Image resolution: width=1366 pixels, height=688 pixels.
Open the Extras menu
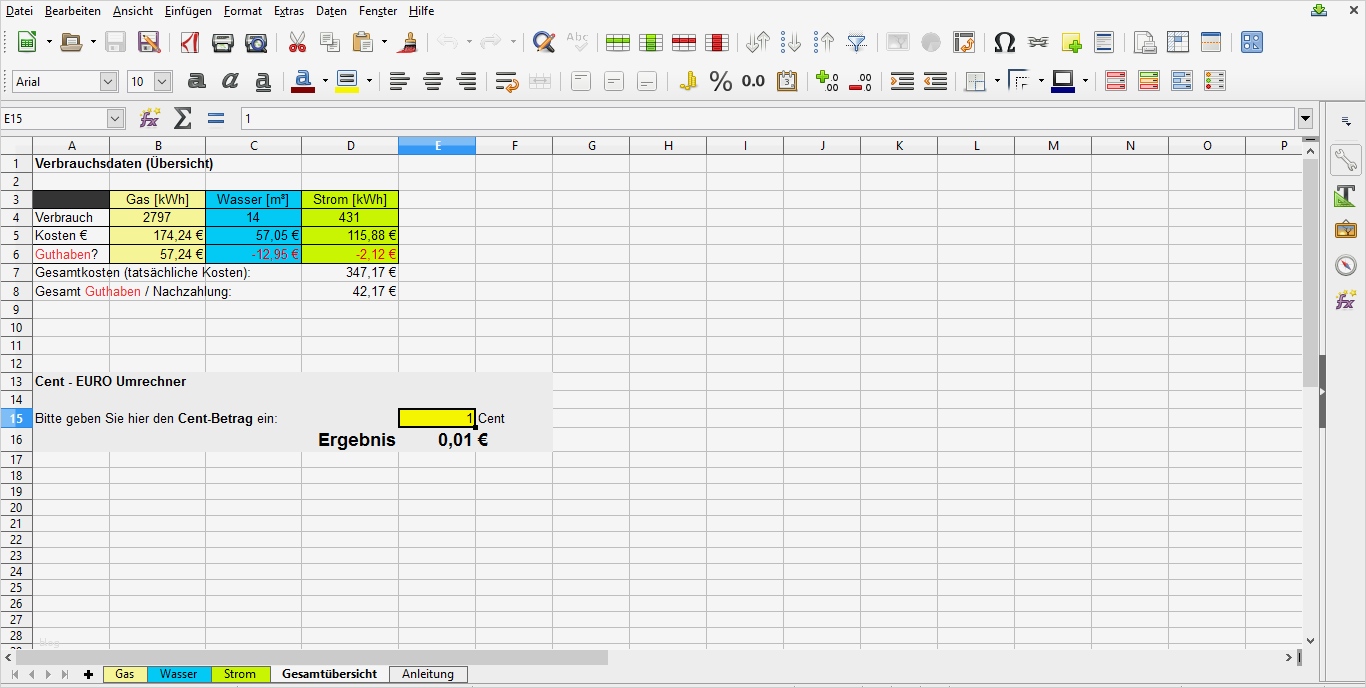click(x=289, y=11)
